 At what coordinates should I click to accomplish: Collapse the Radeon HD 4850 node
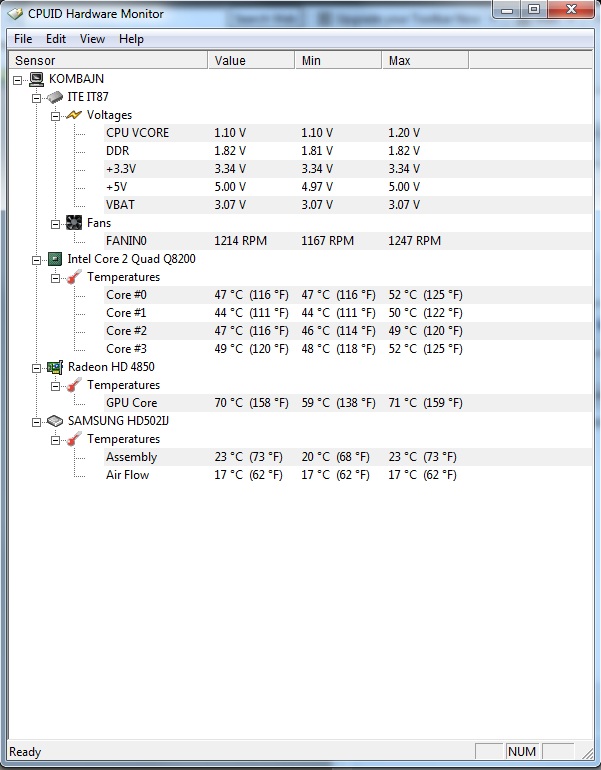[x=36, y=368]
